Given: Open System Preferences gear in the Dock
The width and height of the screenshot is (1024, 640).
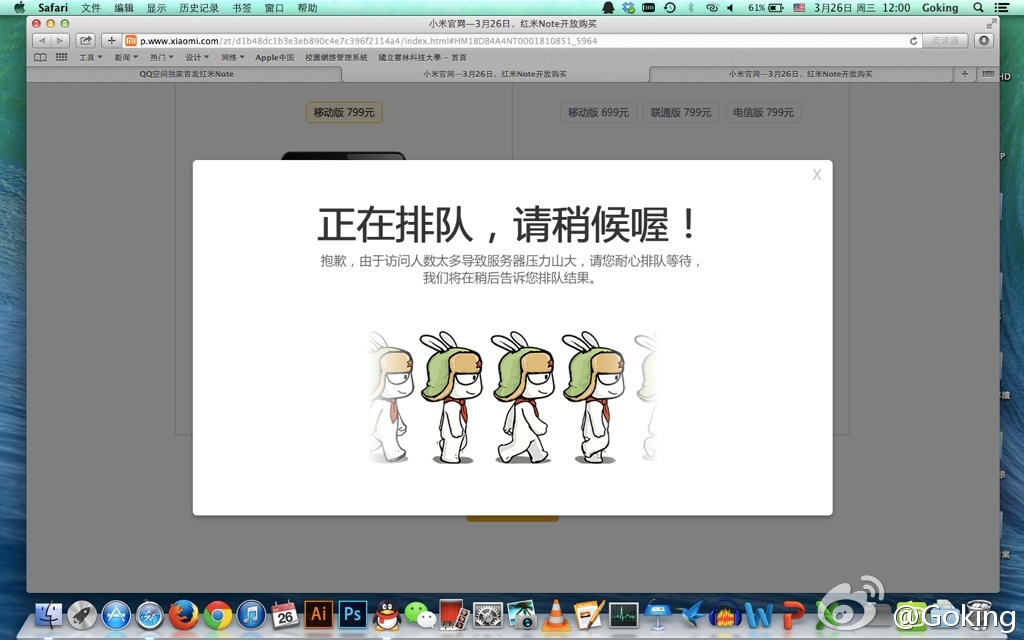Looking at the screenshot, I should click(488, 615).
